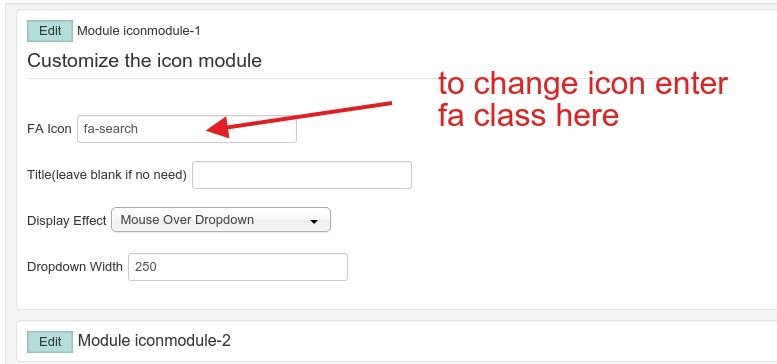The image size is (777, 364).
Task: Click the 'fa-search' text in the field
Action: click(111, 129)
